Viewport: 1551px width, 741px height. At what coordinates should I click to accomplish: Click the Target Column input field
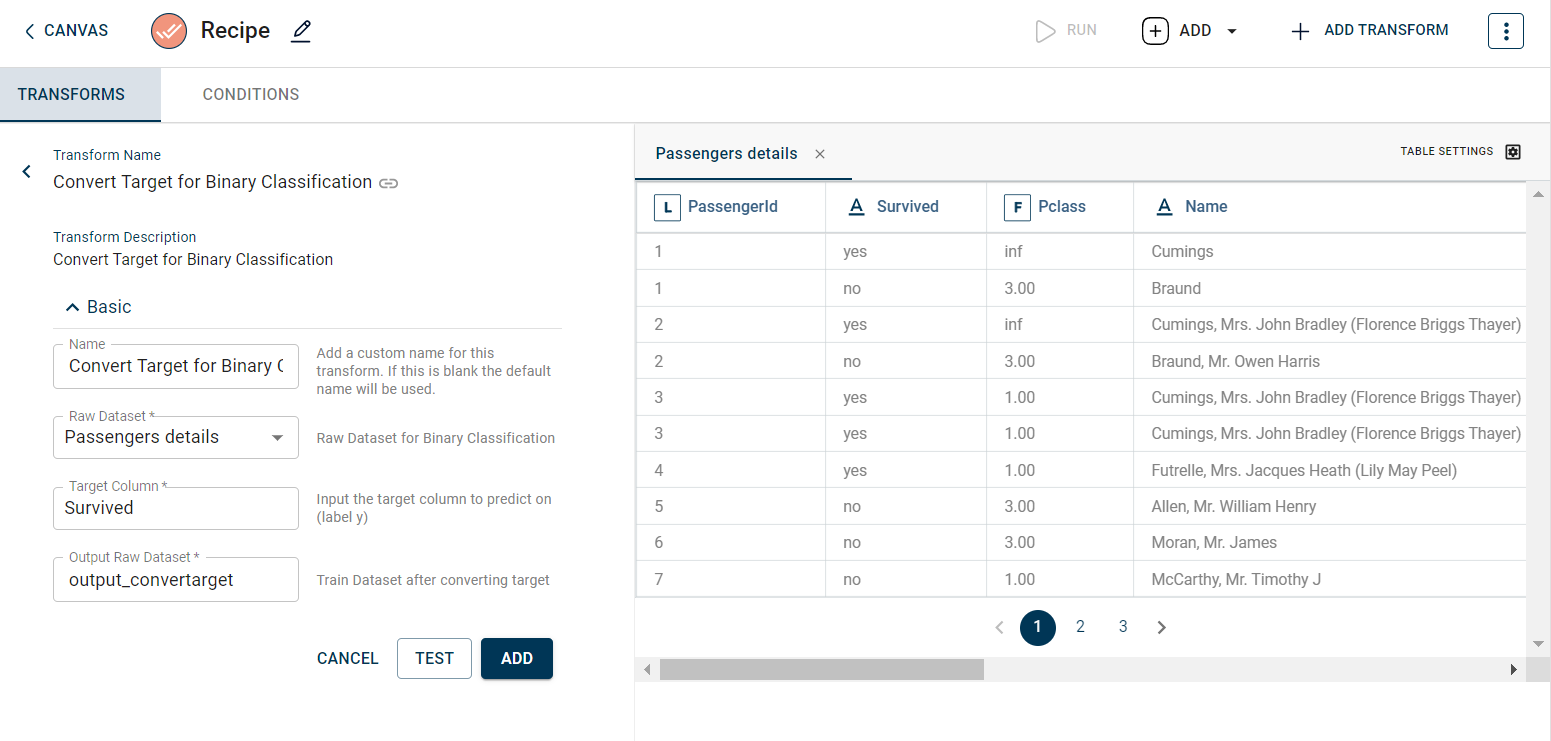point(175,508)
